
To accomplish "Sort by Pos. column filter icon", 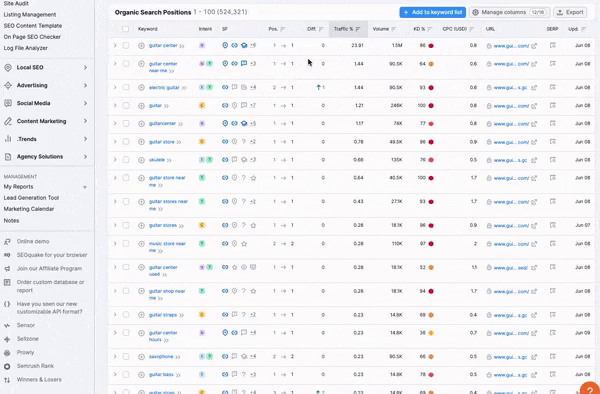I will pyautogui.click(x=283, y=29).
